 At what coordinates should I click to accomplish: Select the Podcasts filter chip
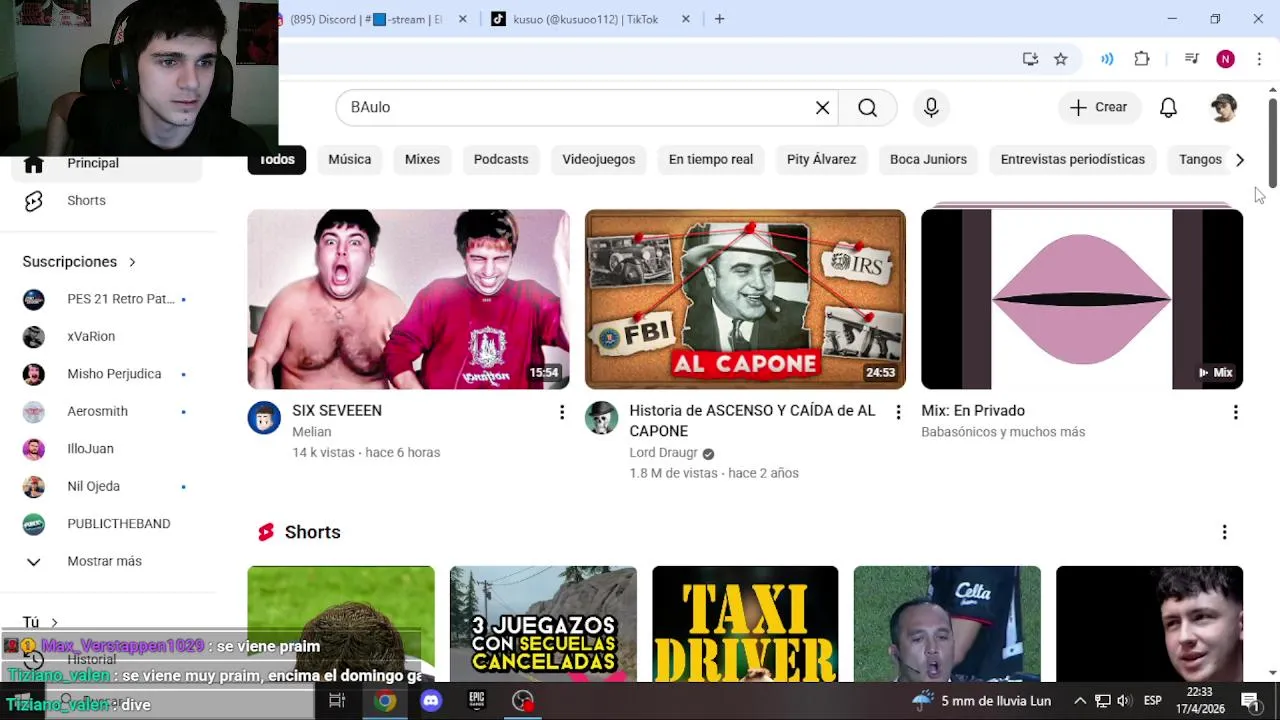pyautogui.click(x=501, y=160)
